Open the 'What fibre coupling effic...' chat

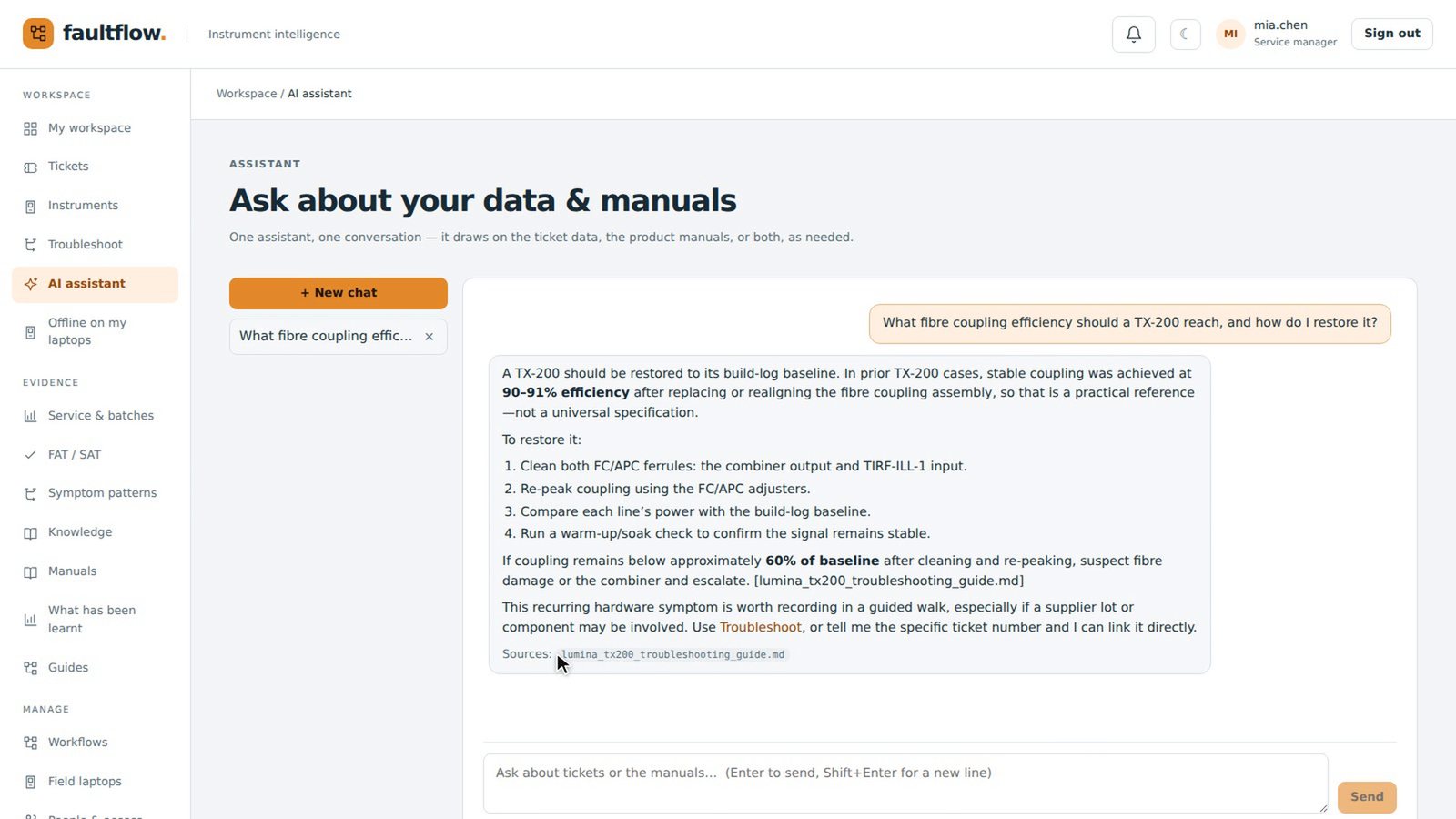(326, 336)
